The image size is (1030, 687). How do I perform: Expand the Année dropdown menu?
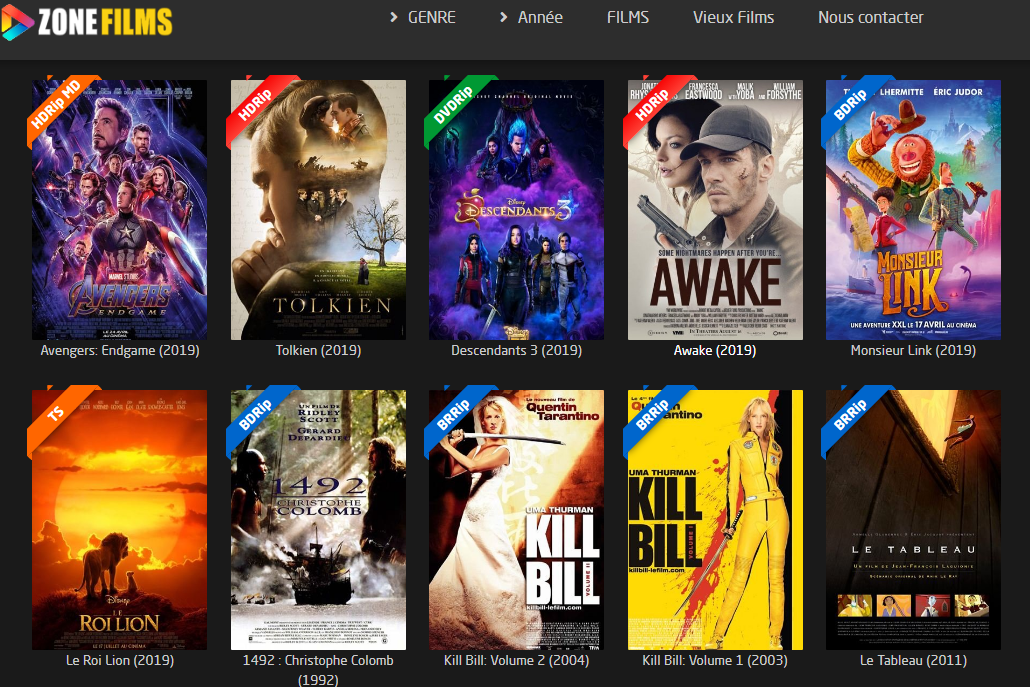pos(531,18)
